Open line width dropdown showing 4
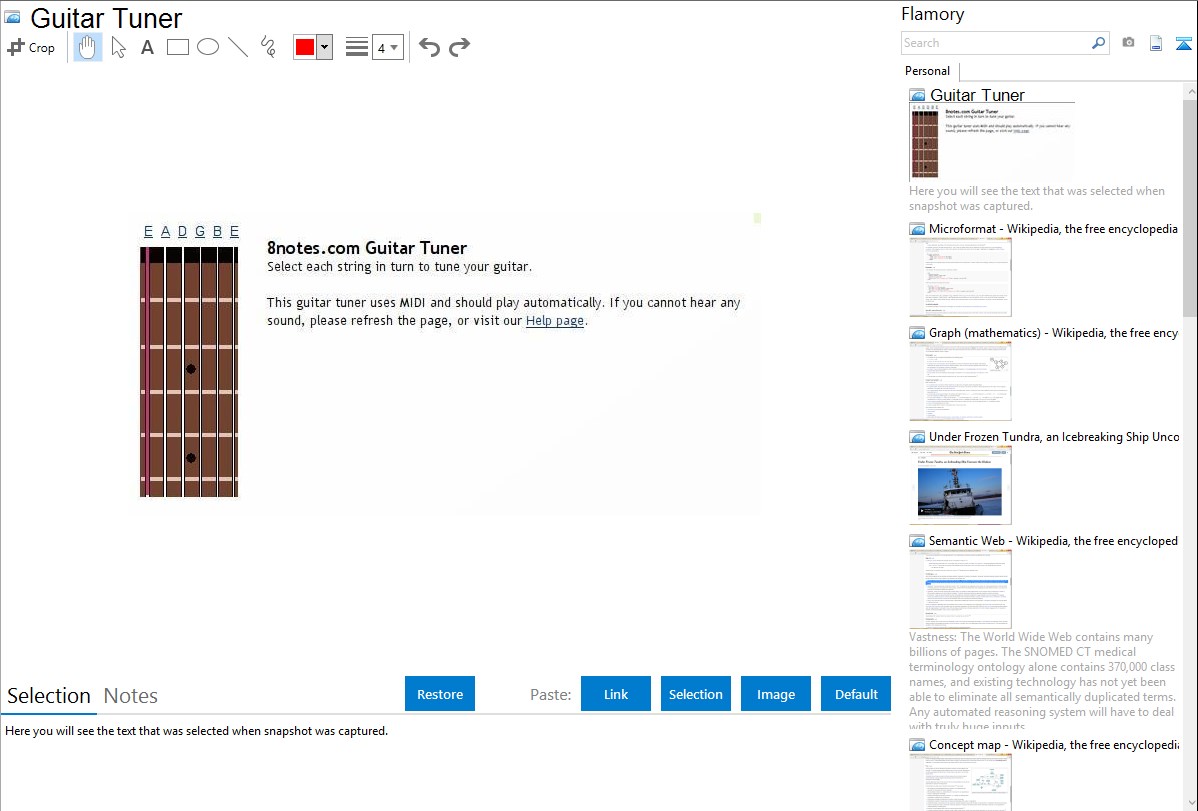 [387, 47]
